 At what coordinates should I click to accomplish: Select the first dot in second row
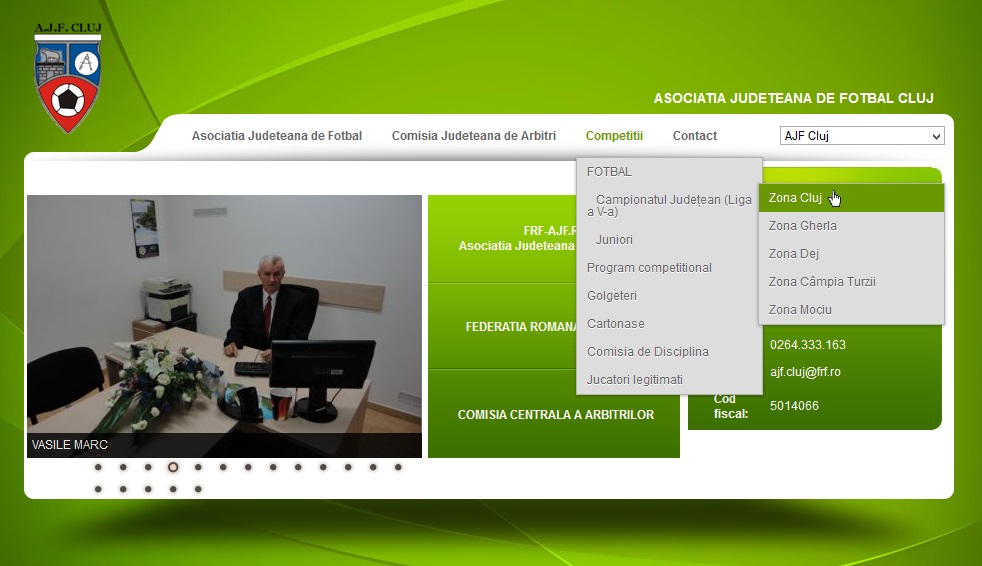98,489
